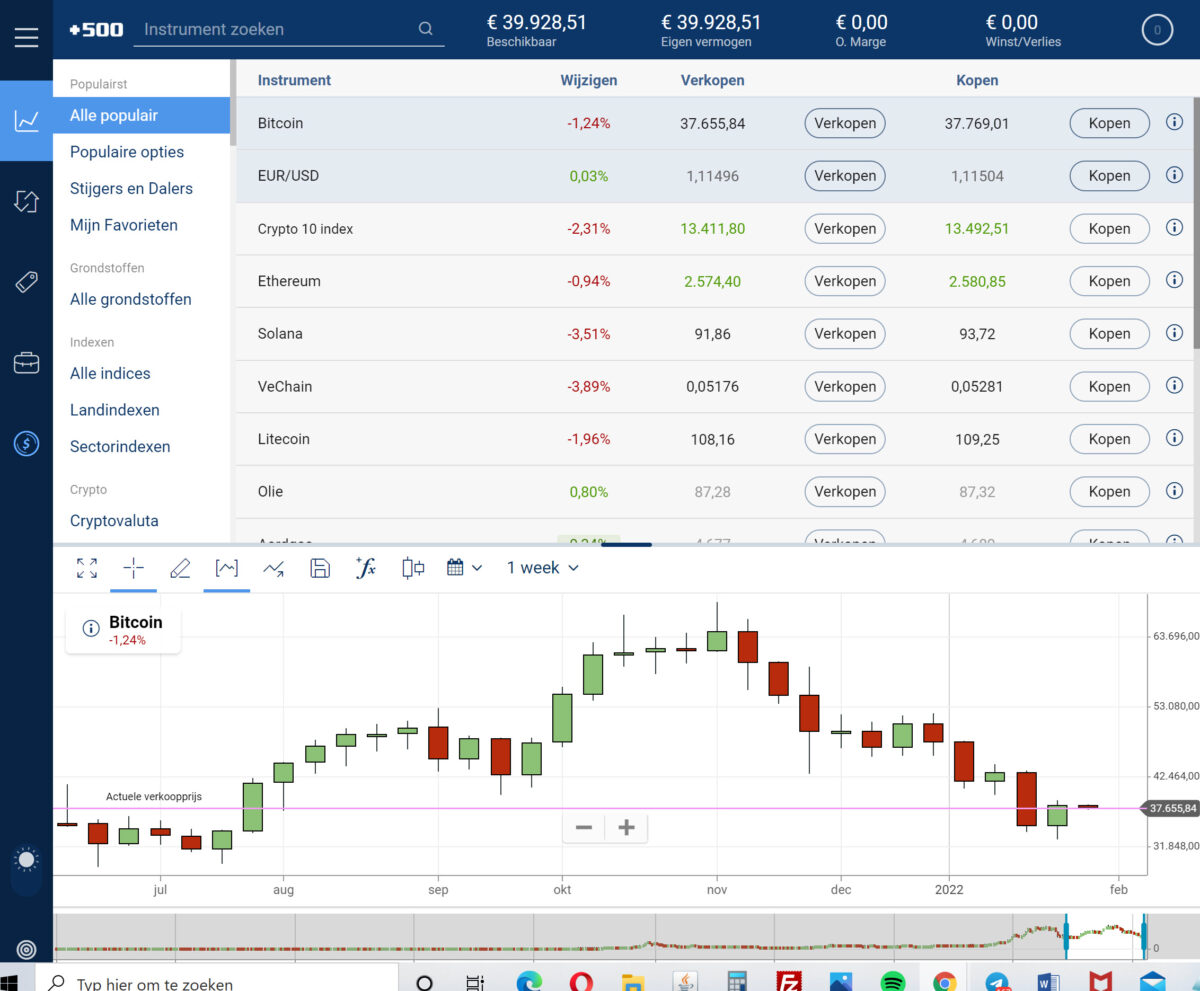Toggle the crosshair cursor tool
This screenshot has height=991, width=1200.
tap(133, 568)
